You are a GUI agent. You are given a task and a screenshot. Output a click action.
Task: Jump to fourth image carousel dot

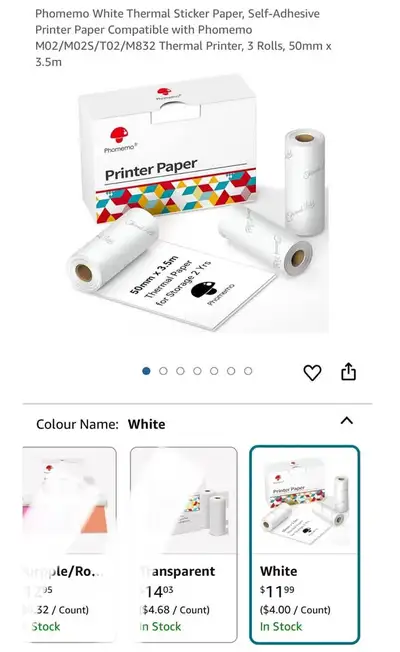tap(197, 371)
